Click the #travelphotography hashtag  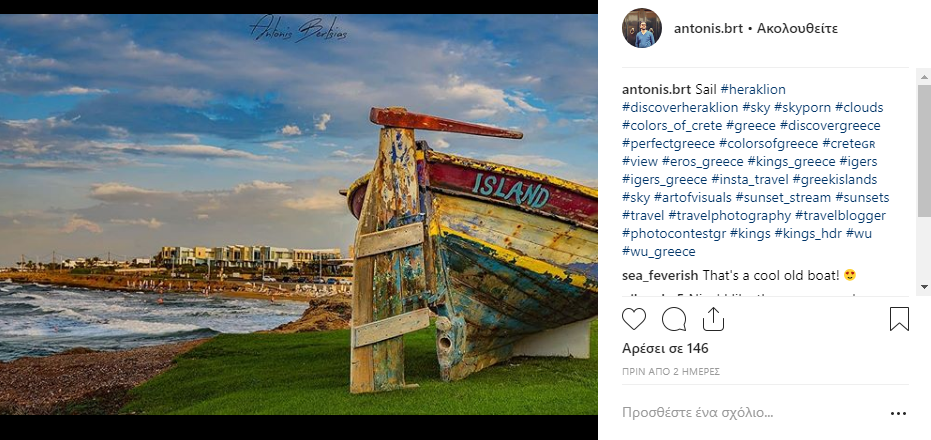click(x=730, y=216)
